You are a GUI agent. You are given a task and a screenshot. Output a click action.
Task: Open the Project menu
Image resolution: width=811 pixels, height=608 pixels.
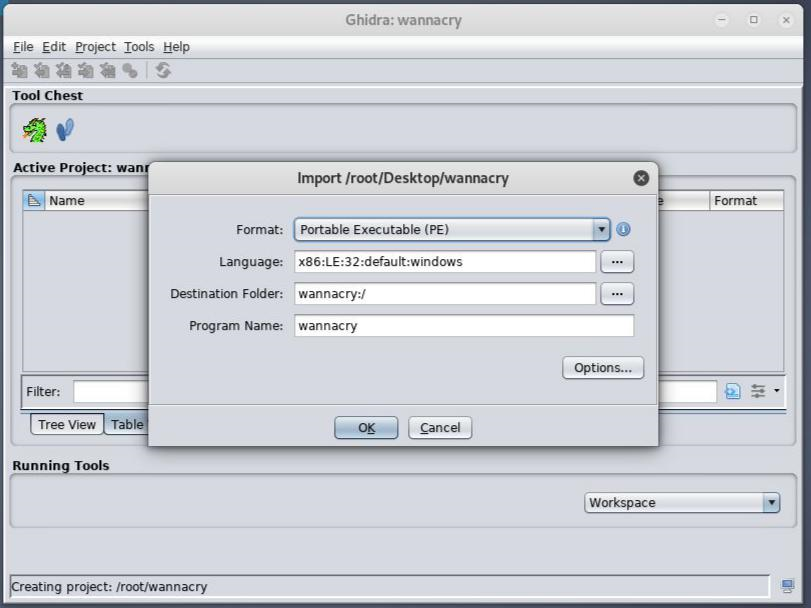pyautogui.click(x=95, y=47)
